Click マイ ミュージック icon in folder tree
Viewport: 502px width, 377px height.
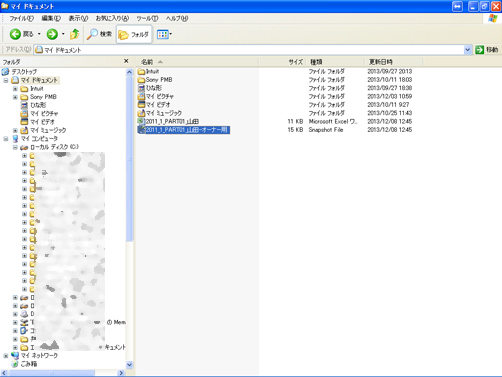coord(24,130)
